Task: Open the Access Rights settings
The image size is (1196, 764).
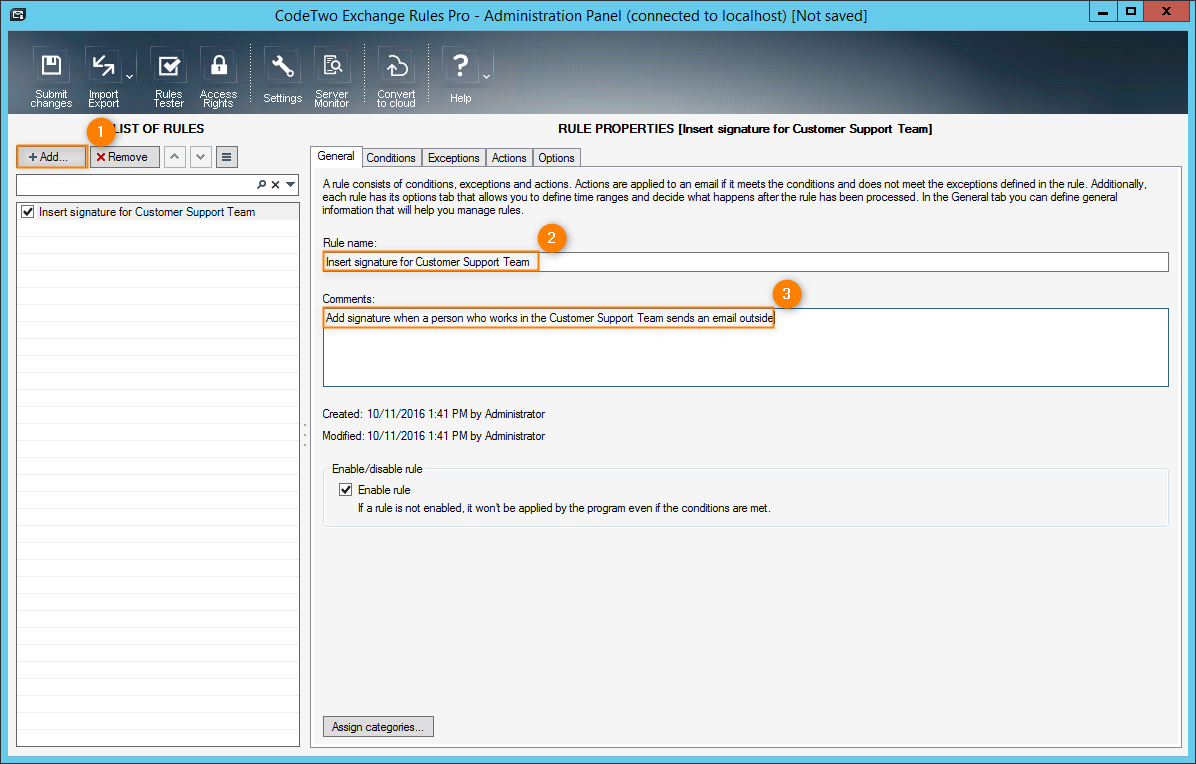Action: [218, 79]
